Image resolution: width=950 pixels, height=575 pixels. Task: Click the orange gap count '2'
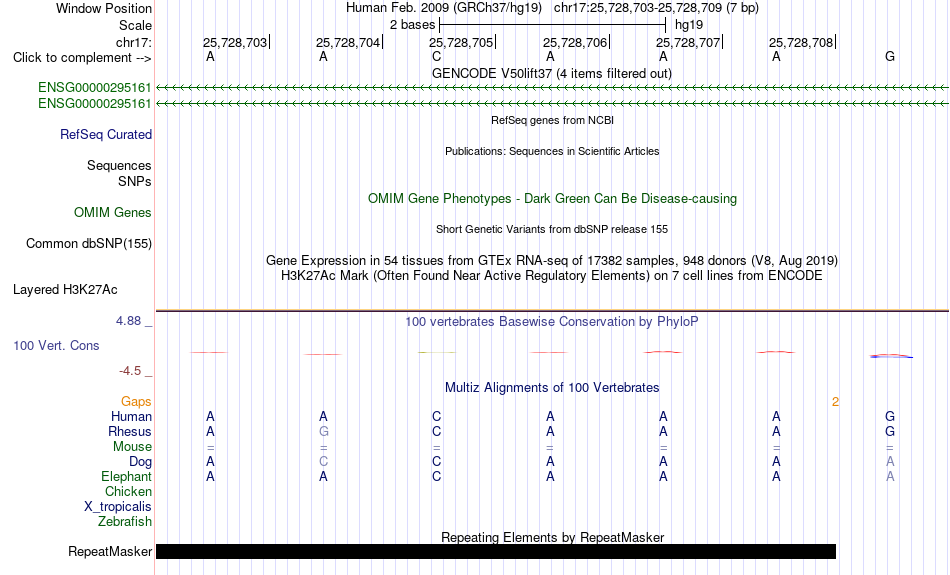835,402
